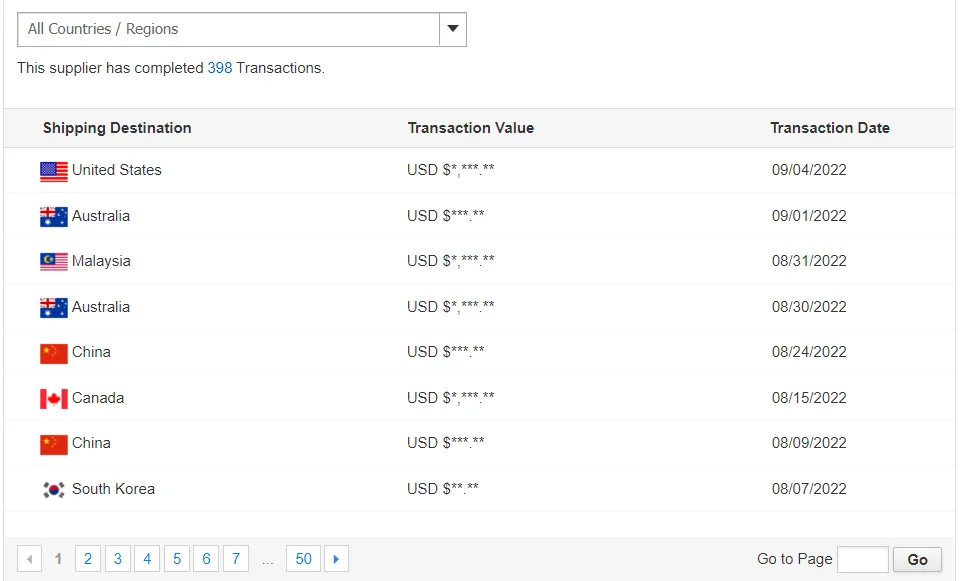Click the Canada flag icon
960x581 pixels.
click(x=54, y=399)
